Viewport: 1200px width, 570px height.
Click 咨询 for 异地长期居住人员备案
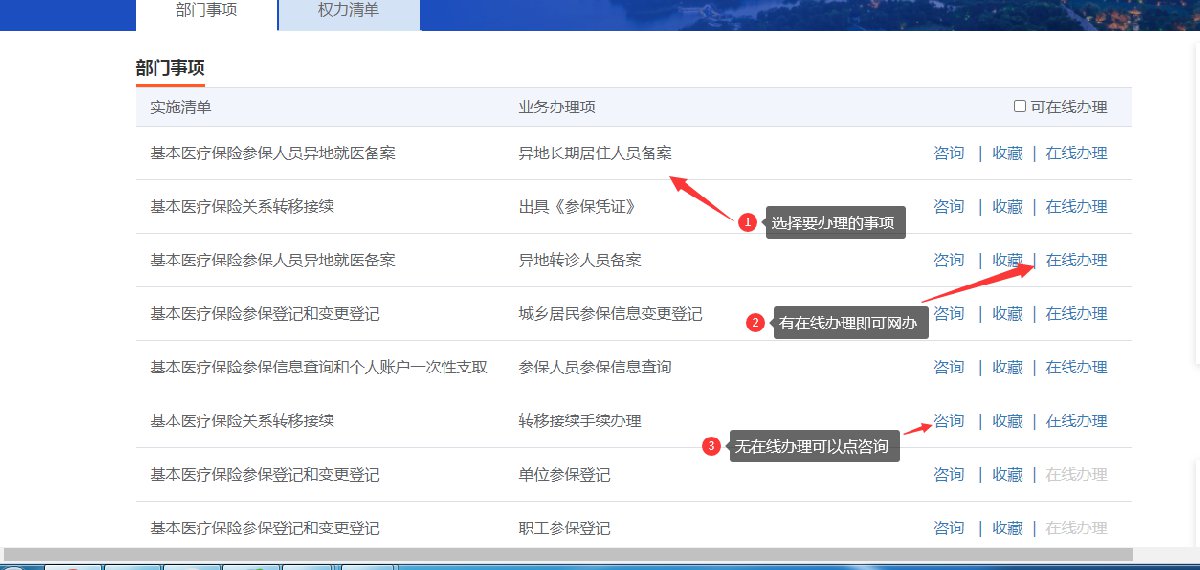click(948, 153)
